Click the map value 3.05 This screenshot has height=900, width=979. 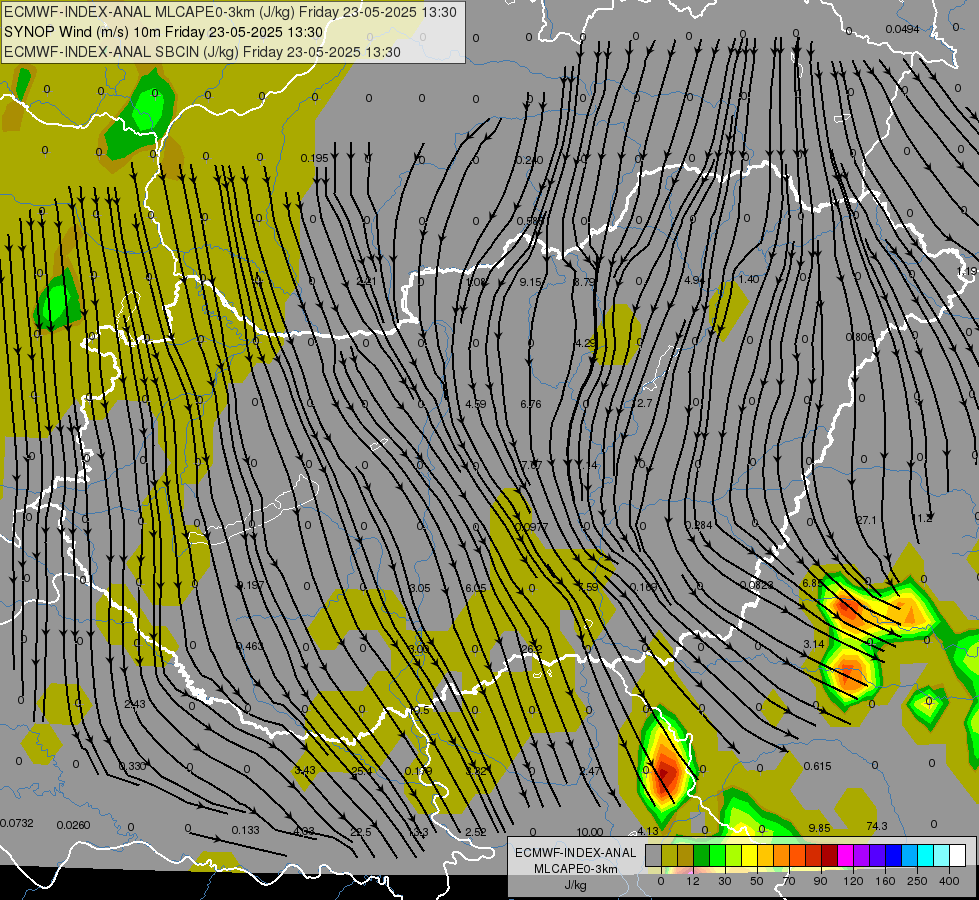click(x=420, y=588)
